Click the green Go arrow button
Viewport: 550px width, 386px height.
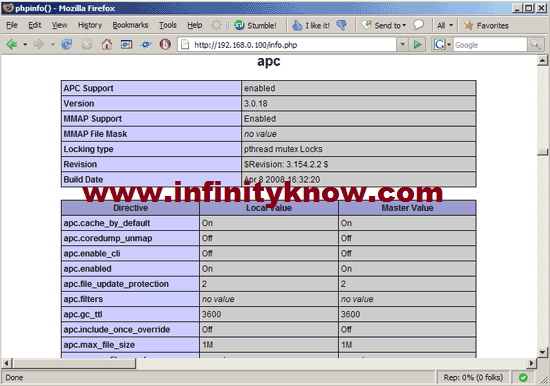pos(417,45)
